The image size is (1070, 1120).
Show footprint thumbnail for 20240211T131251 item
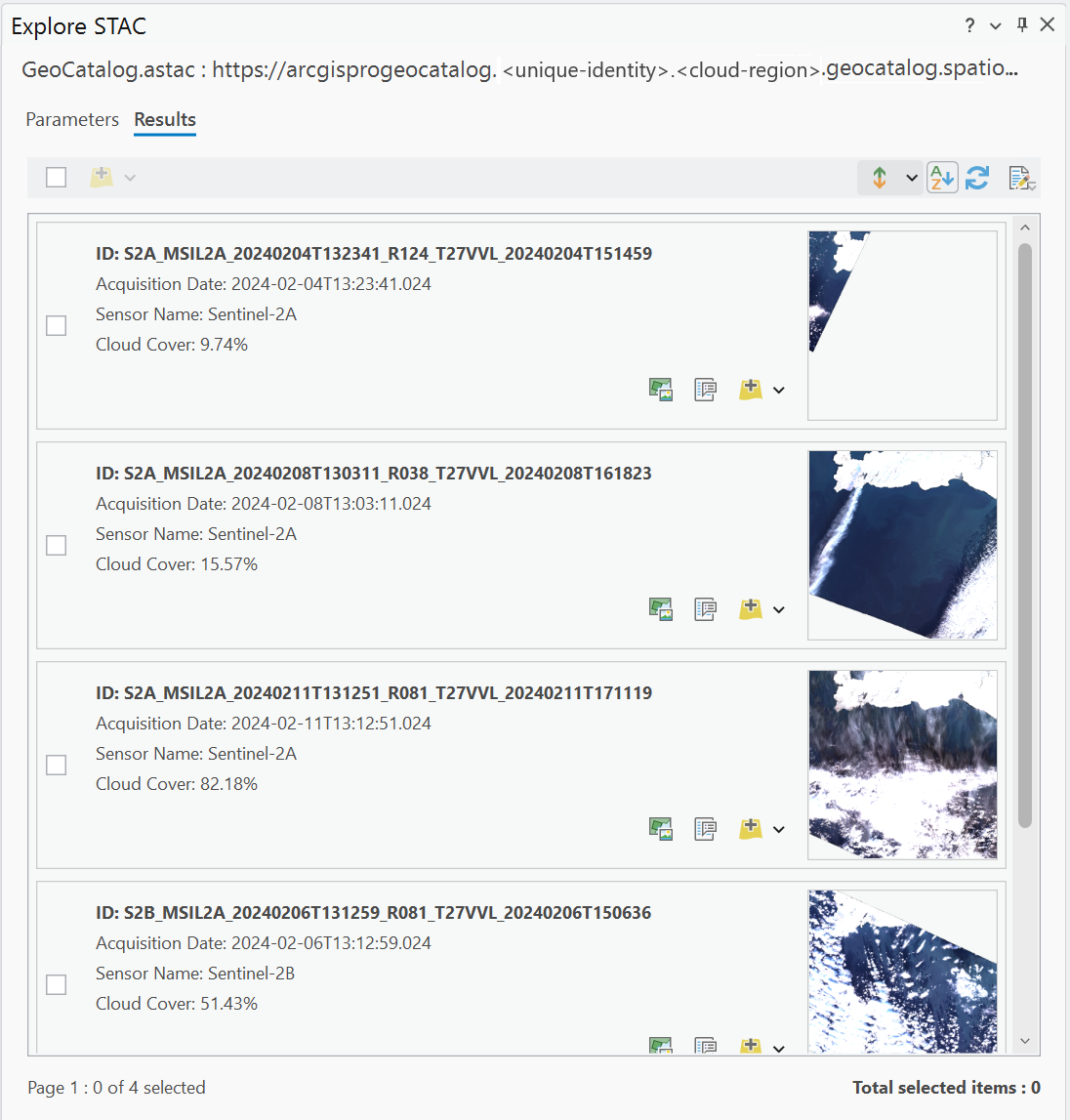click(661, 829)
